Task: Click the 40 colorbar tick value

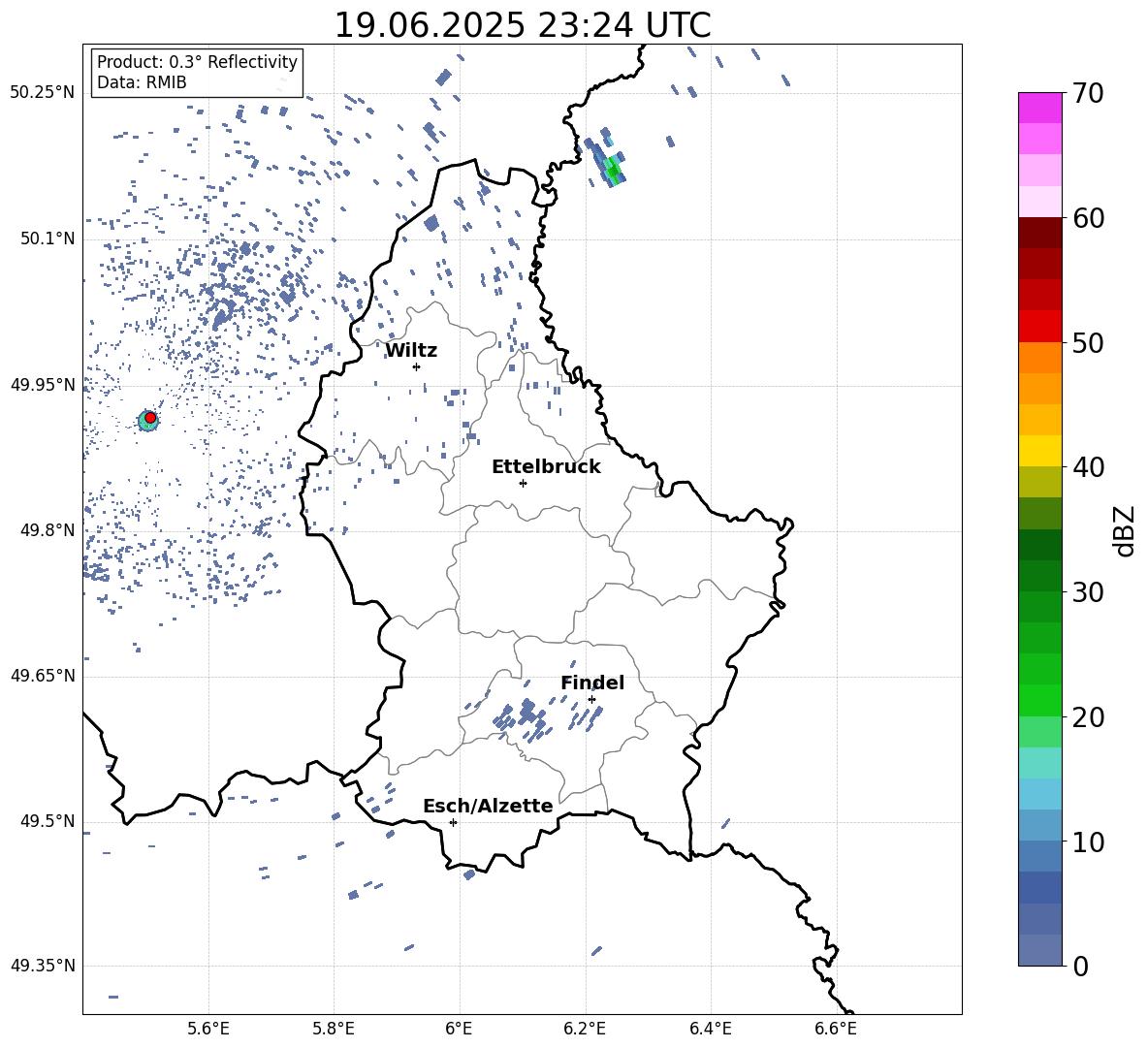Action: tap(1088, 467)
